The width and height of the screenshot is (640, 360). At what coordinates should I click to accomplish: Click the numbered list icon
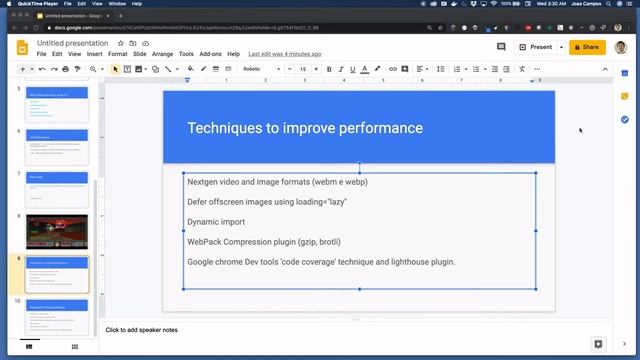(x=457, y=69)
